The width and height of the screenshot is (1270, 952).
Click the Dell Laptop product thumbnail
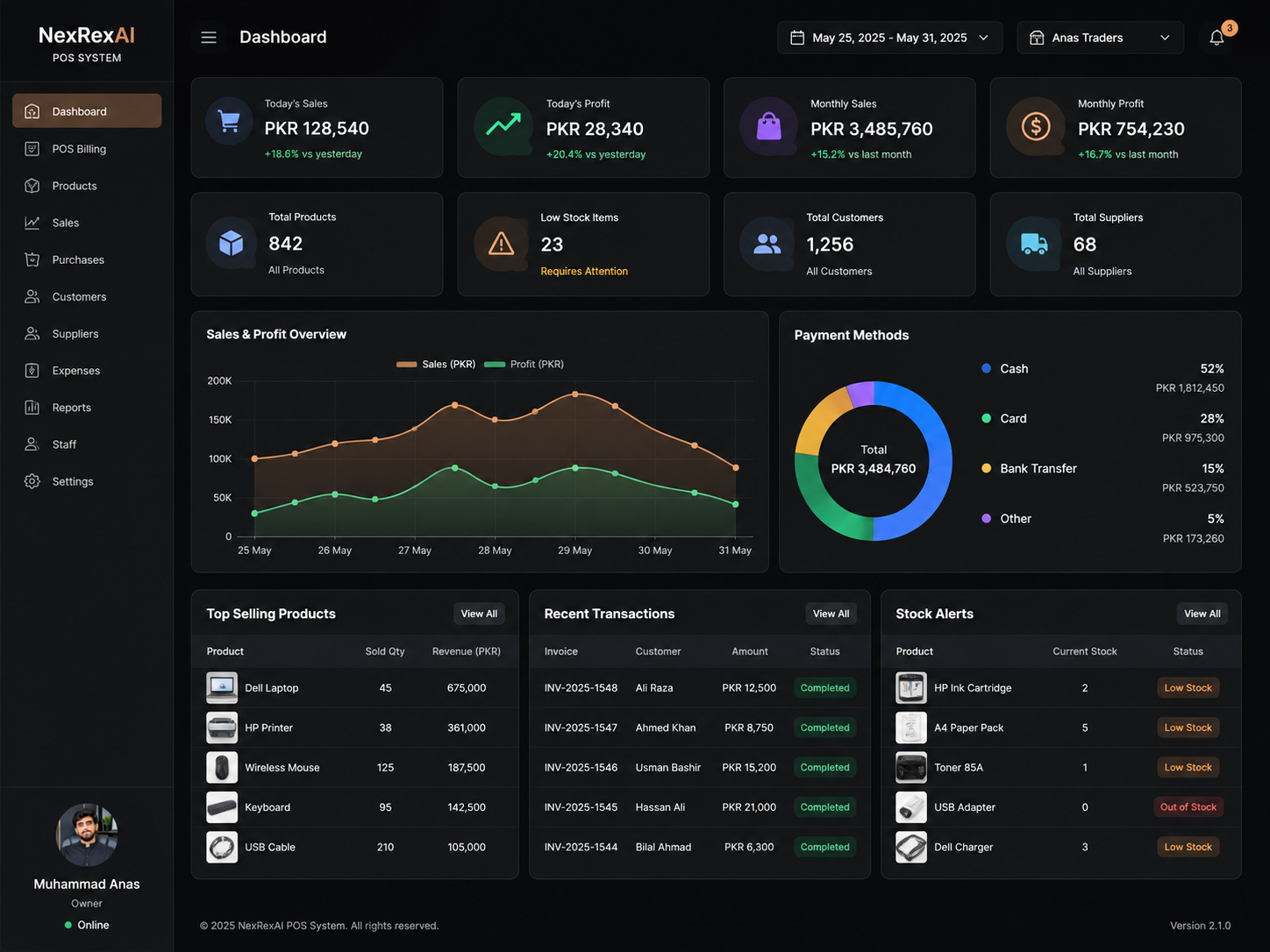pyautogui.click(x=222, y=688)
